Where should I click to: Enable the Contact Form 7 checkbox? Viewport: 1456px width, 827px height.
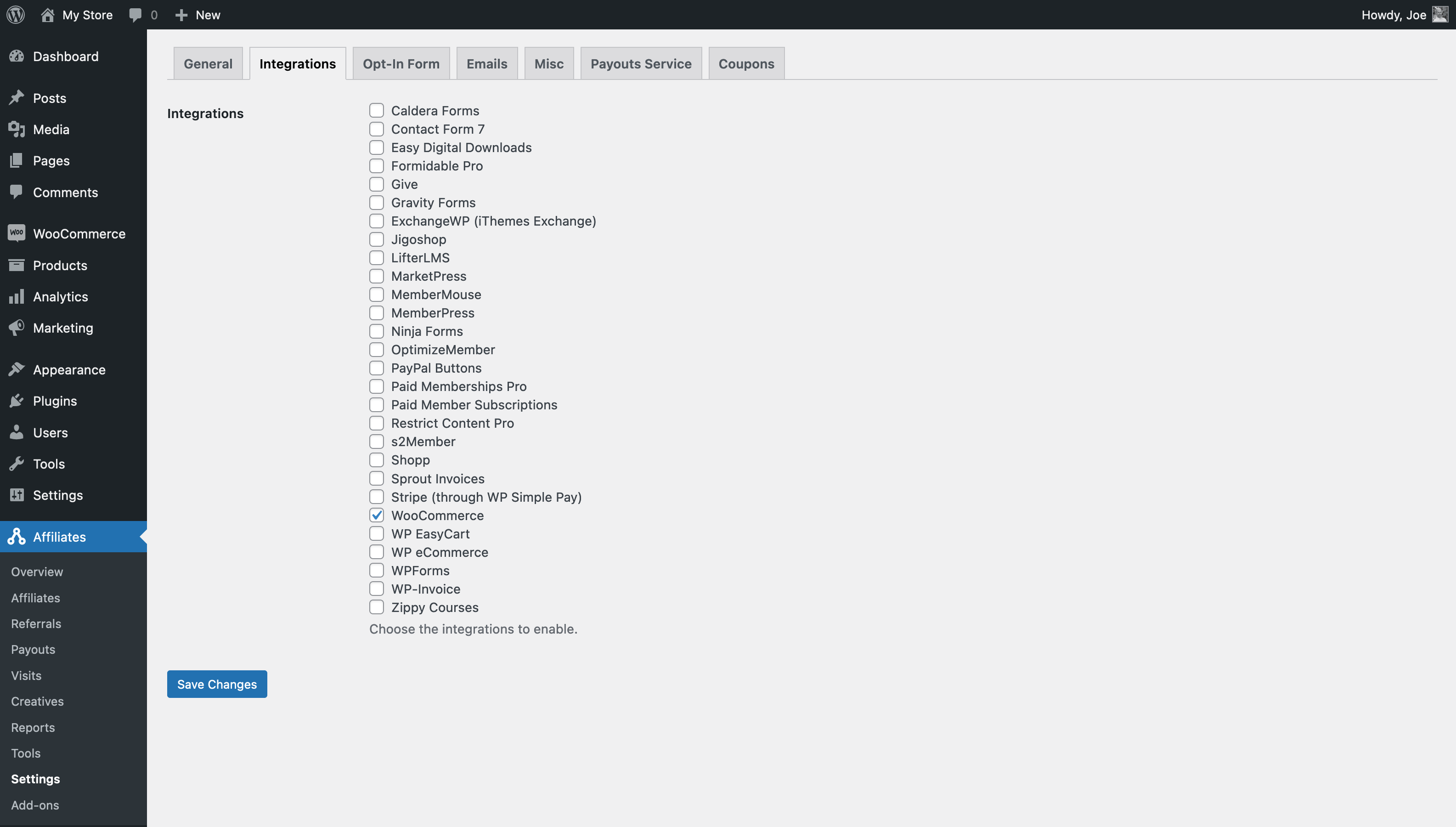click(x=376, y=129)
